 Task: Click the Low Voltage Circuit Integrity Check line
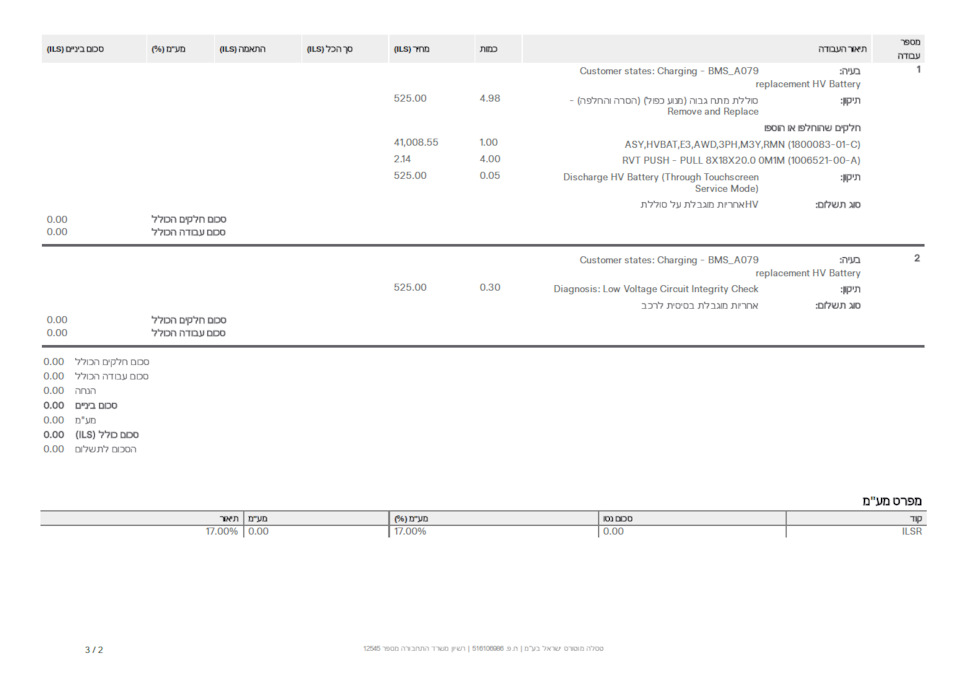pos(656,289)
